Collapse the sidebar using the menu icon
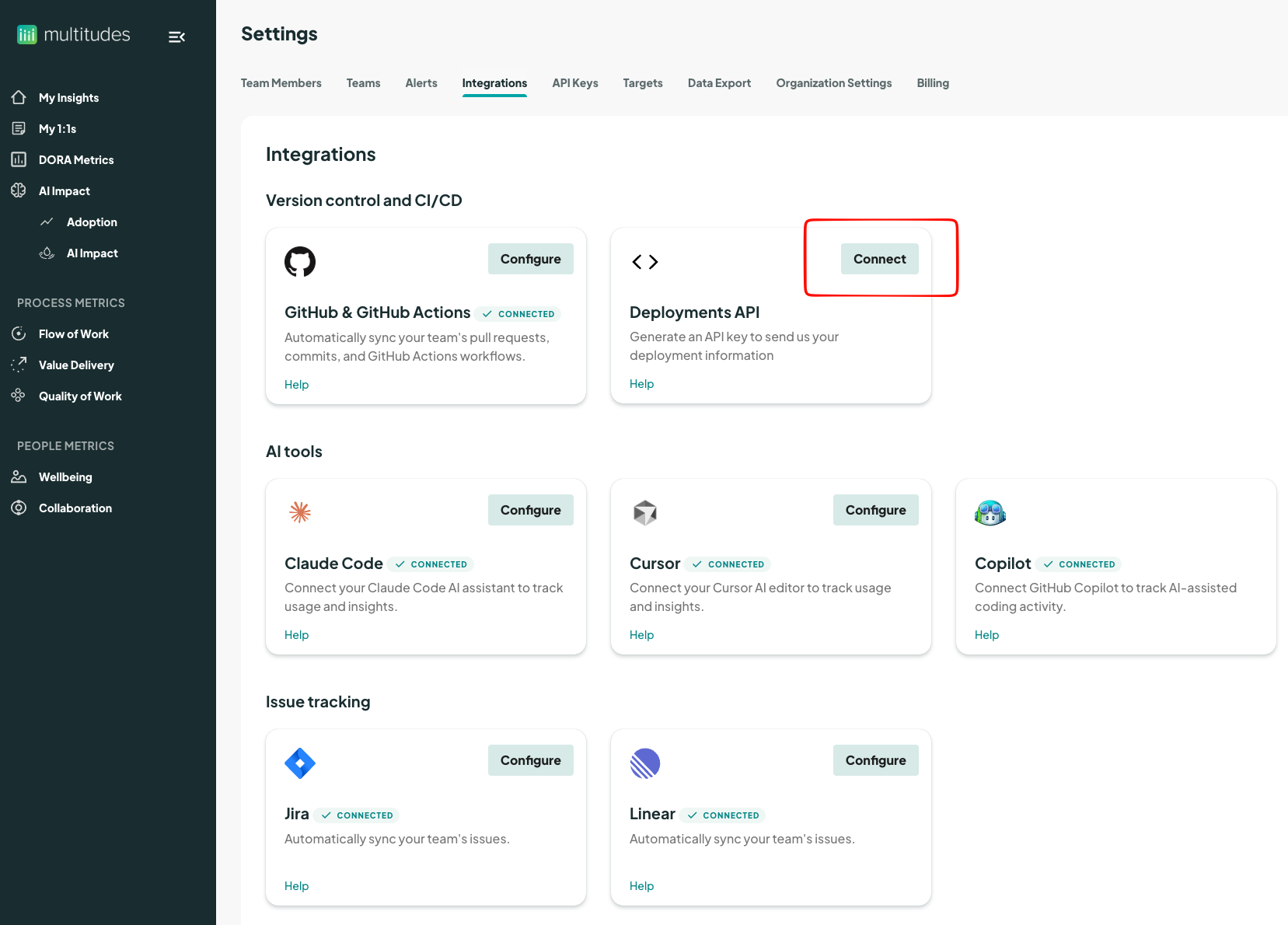This screenshot has height=925, width=1288. tap(176, 37)
